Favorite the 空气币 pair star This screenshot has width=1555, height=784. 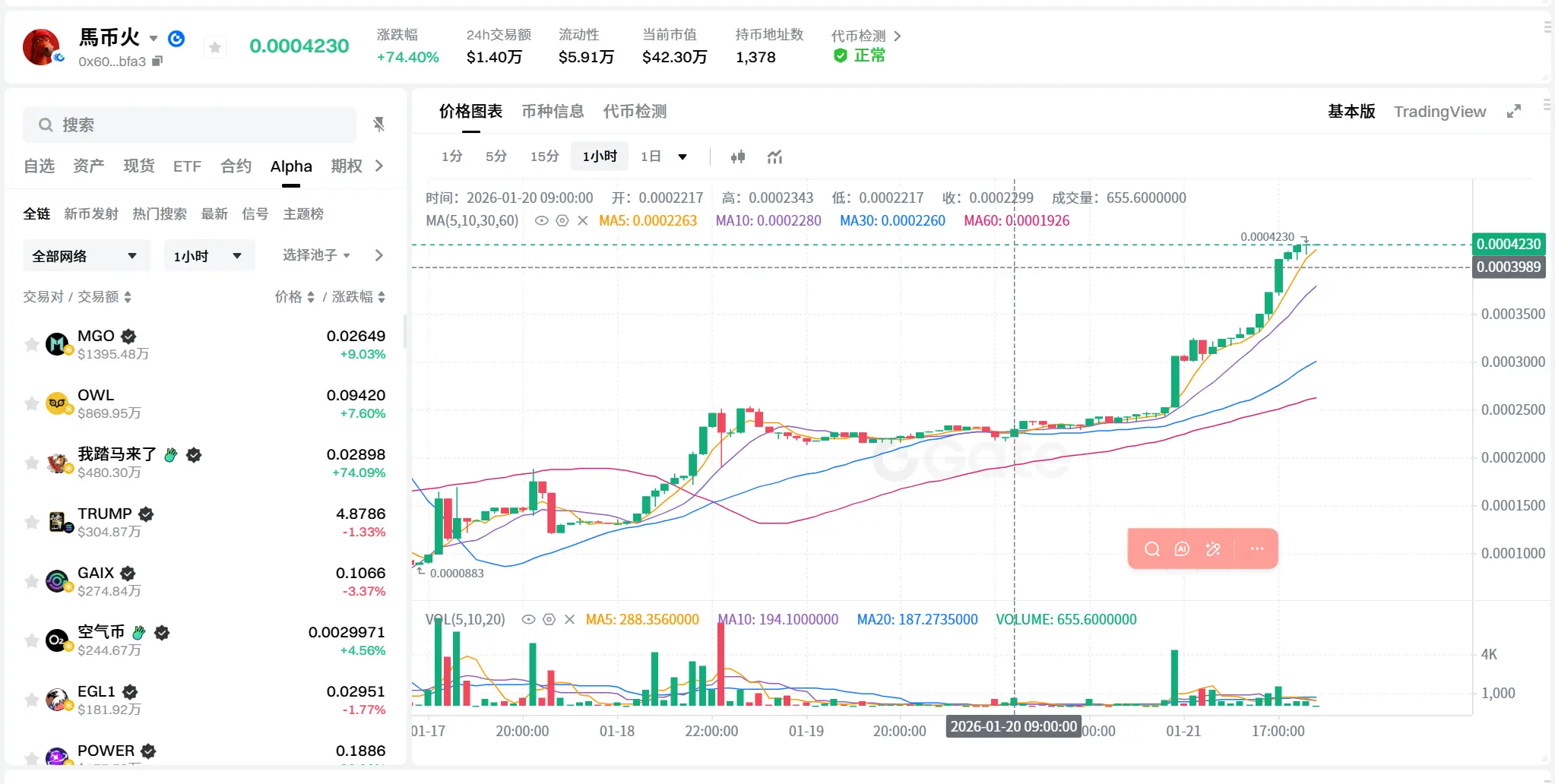click(x=31, y=641)
